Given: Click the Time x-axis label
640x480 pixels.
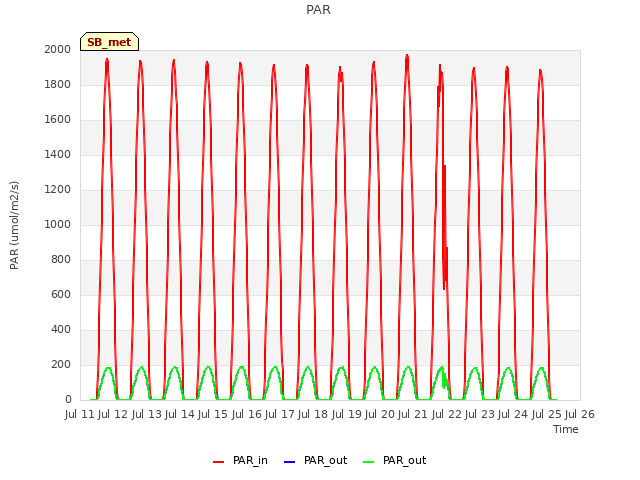Looking at the screenshot, I should 566,429.
